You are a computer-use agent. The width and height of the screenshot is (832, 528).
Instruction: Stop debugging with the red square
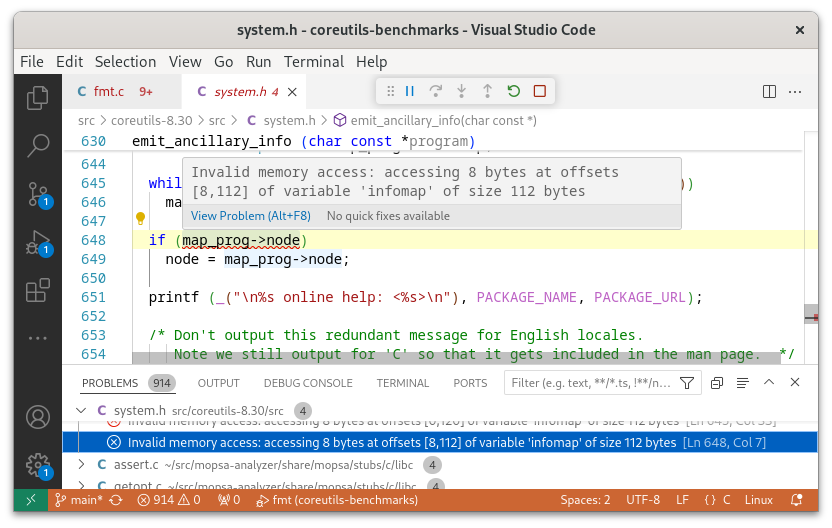(x=539, y=91)
